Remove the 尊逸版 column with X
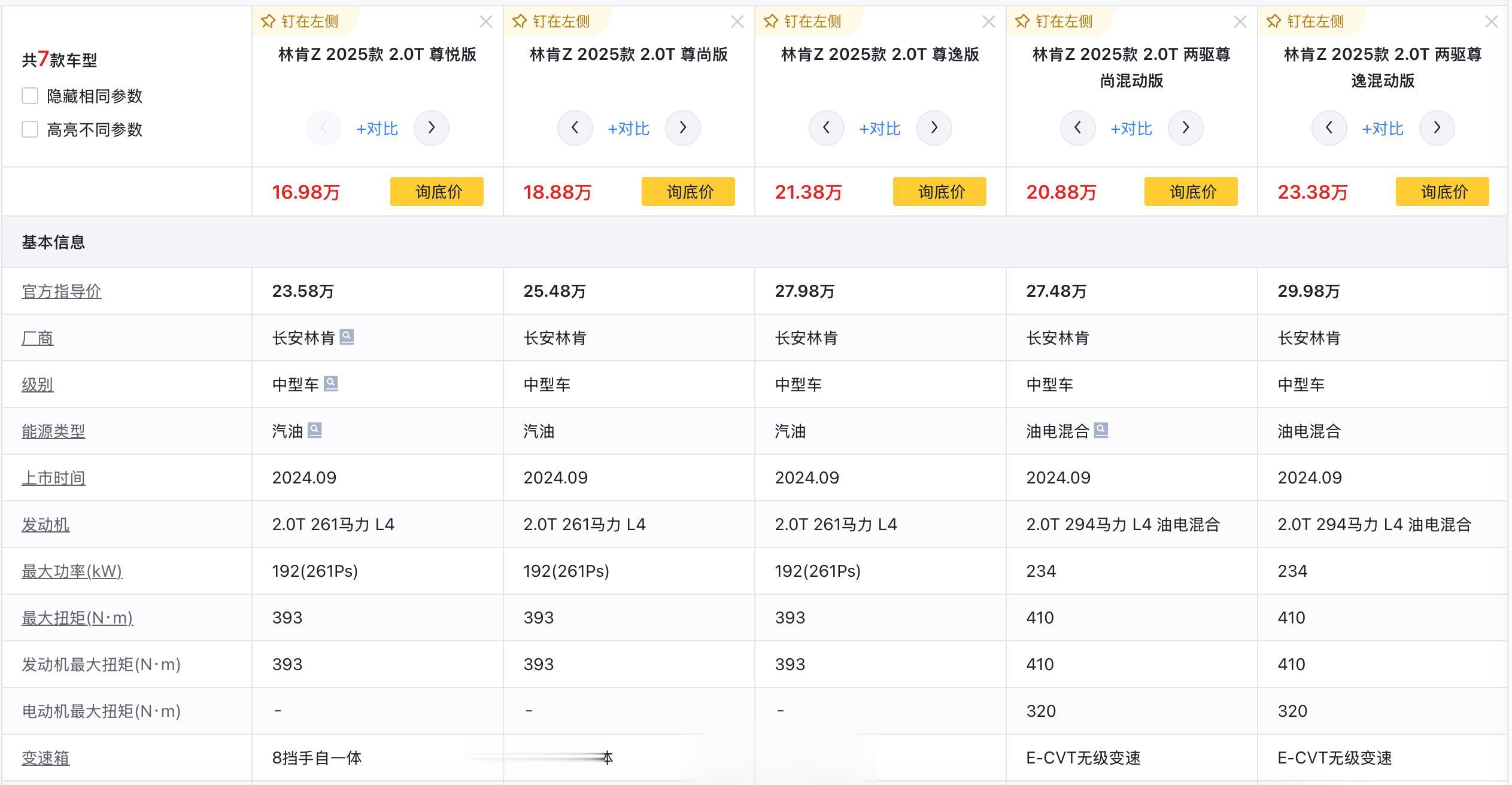1512x785 pixels. [x=988, y=22]
